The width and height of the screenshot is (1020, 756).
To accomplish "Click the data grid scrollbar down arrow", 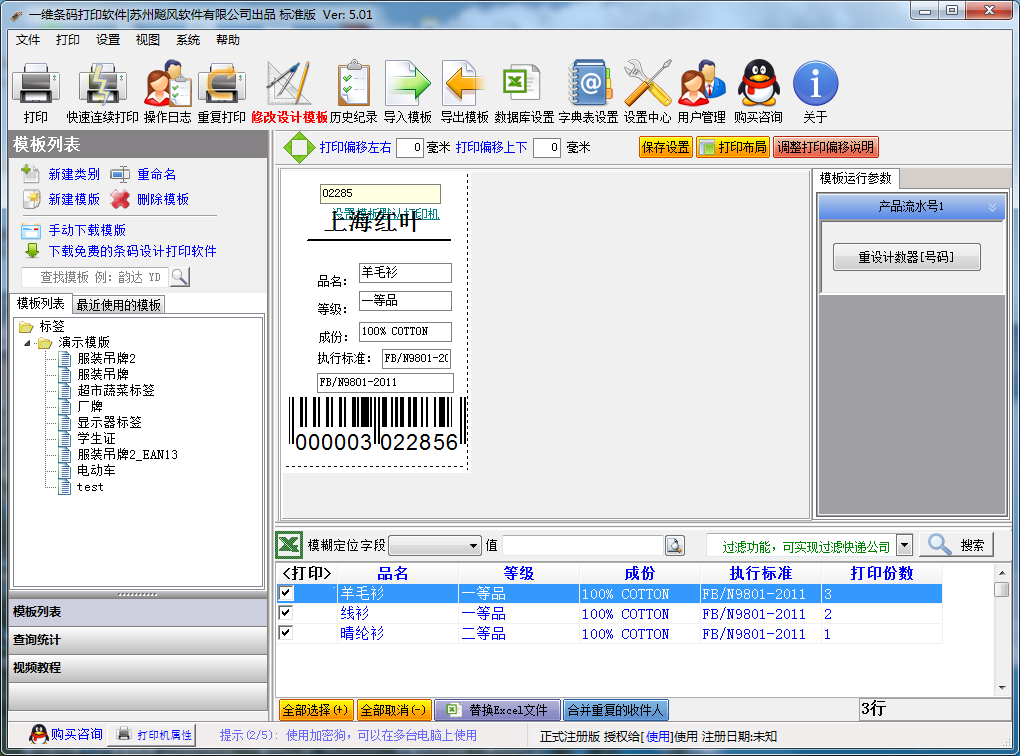I will click(x=1002, y=688).
